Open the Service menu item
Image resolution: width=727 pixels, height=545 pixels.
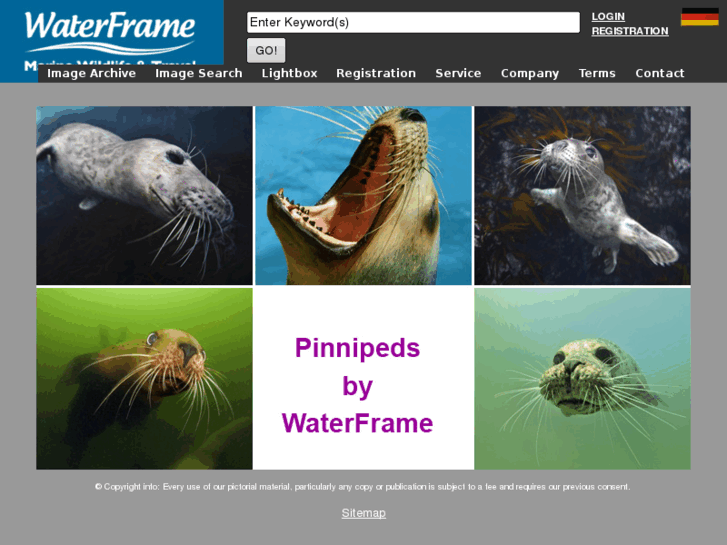click(458, 73)
